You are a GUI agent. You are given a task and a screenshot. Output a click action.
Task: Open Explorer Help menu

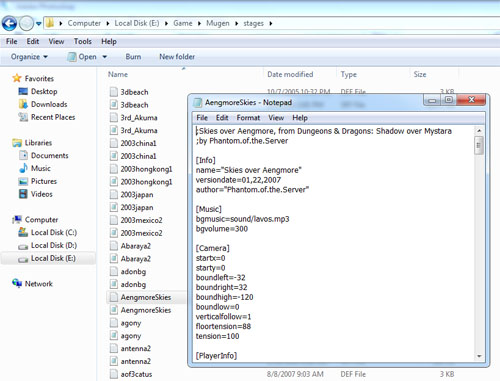[x=109, y=42]
